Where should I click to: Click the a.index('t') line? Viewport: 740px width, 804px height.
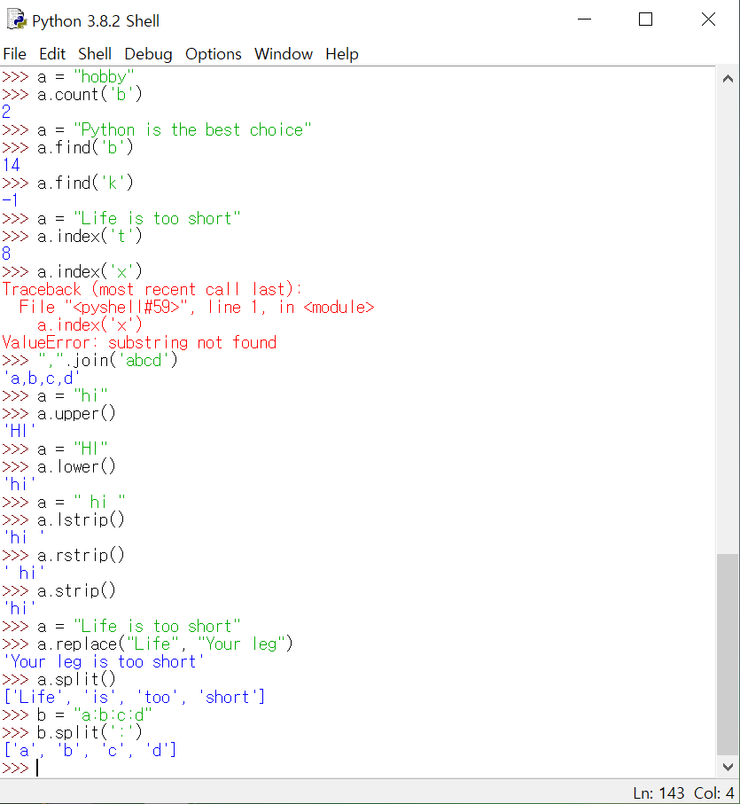coord(72,236)
